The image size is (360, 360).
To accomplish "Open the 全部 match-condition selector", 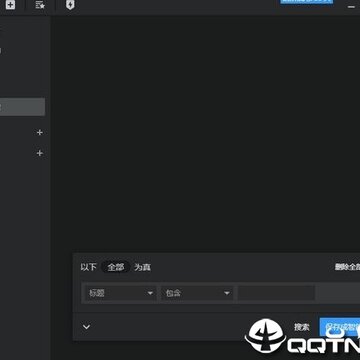I will [116, 267].
